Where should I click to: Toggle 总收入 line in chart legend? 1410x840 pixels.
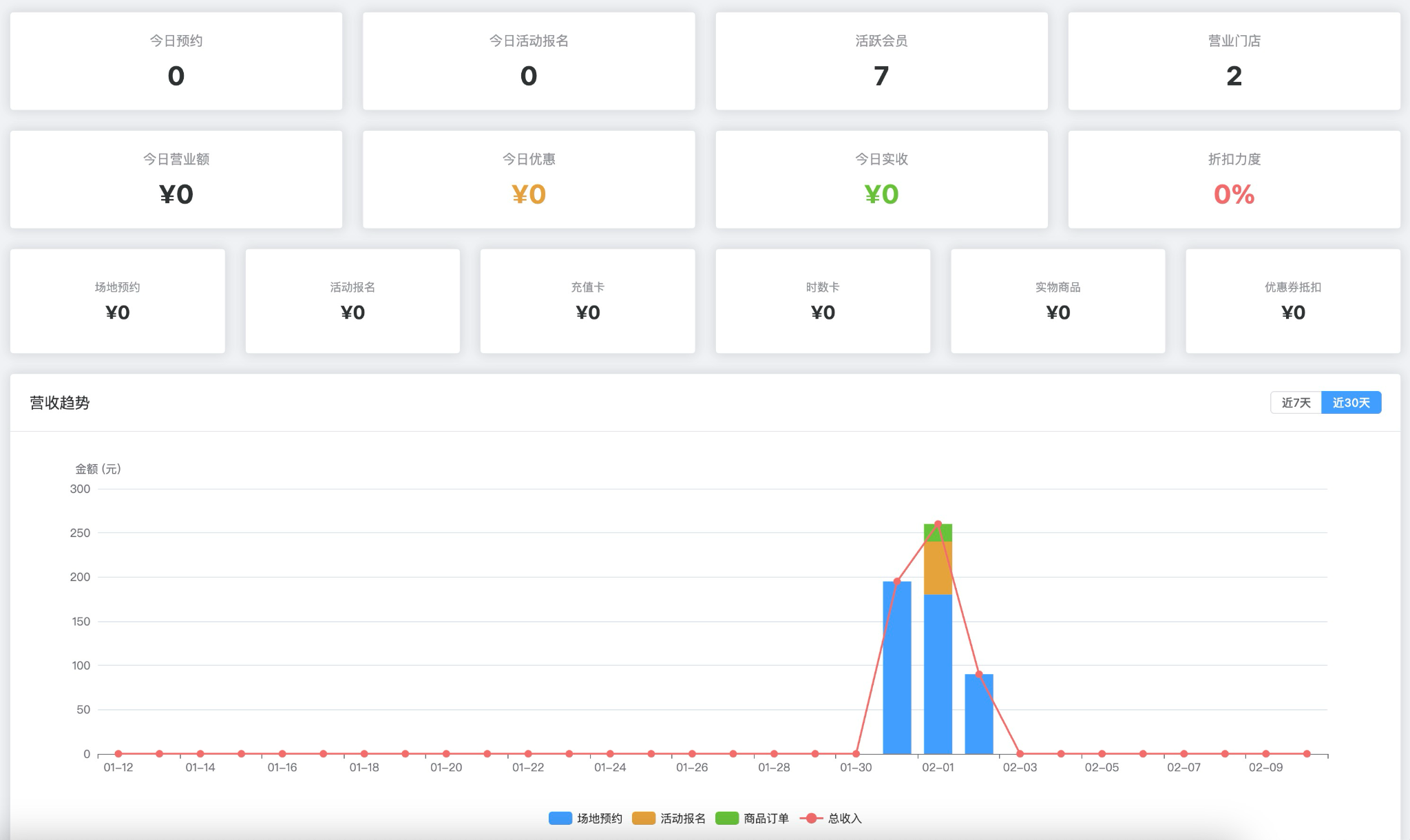pos(844,818)
